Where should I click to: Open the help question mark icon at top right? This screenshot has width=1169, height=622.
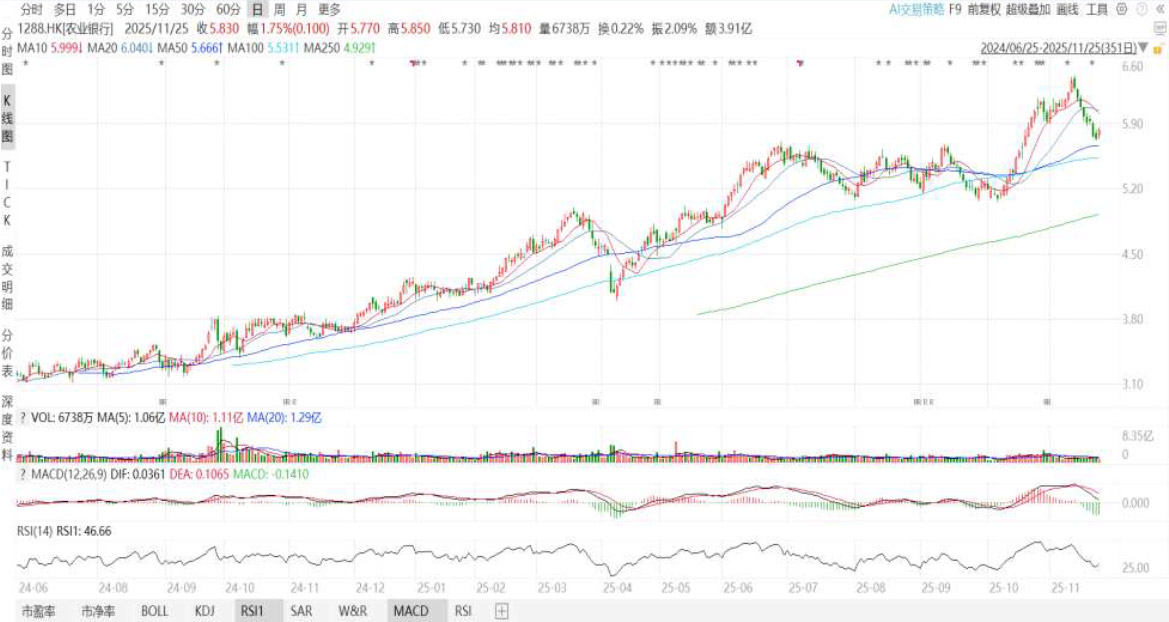[1141, 9]
